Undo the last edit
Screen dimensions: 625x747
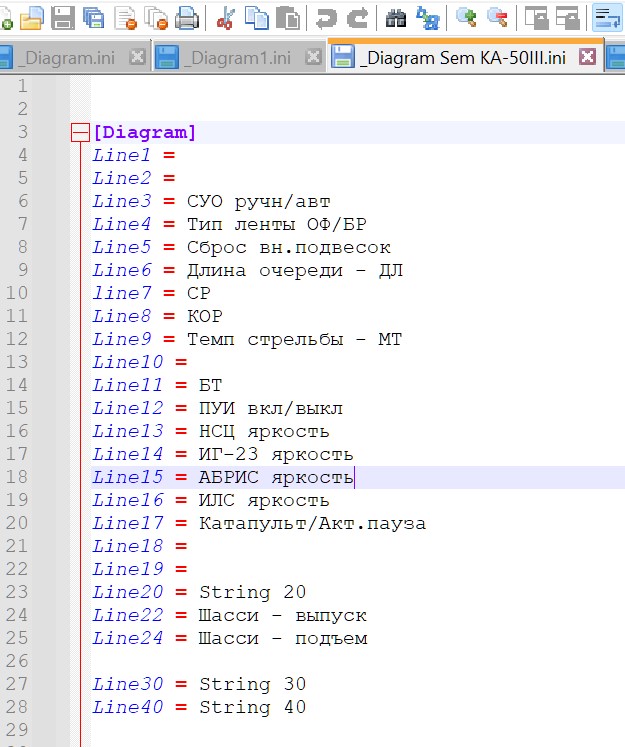326,18
